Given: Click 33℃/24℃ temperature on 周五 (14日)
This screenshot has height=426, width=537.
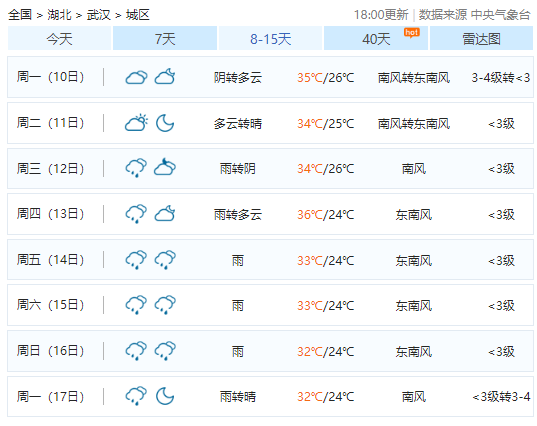Looking at the screenshot, I should coord(325,261).
